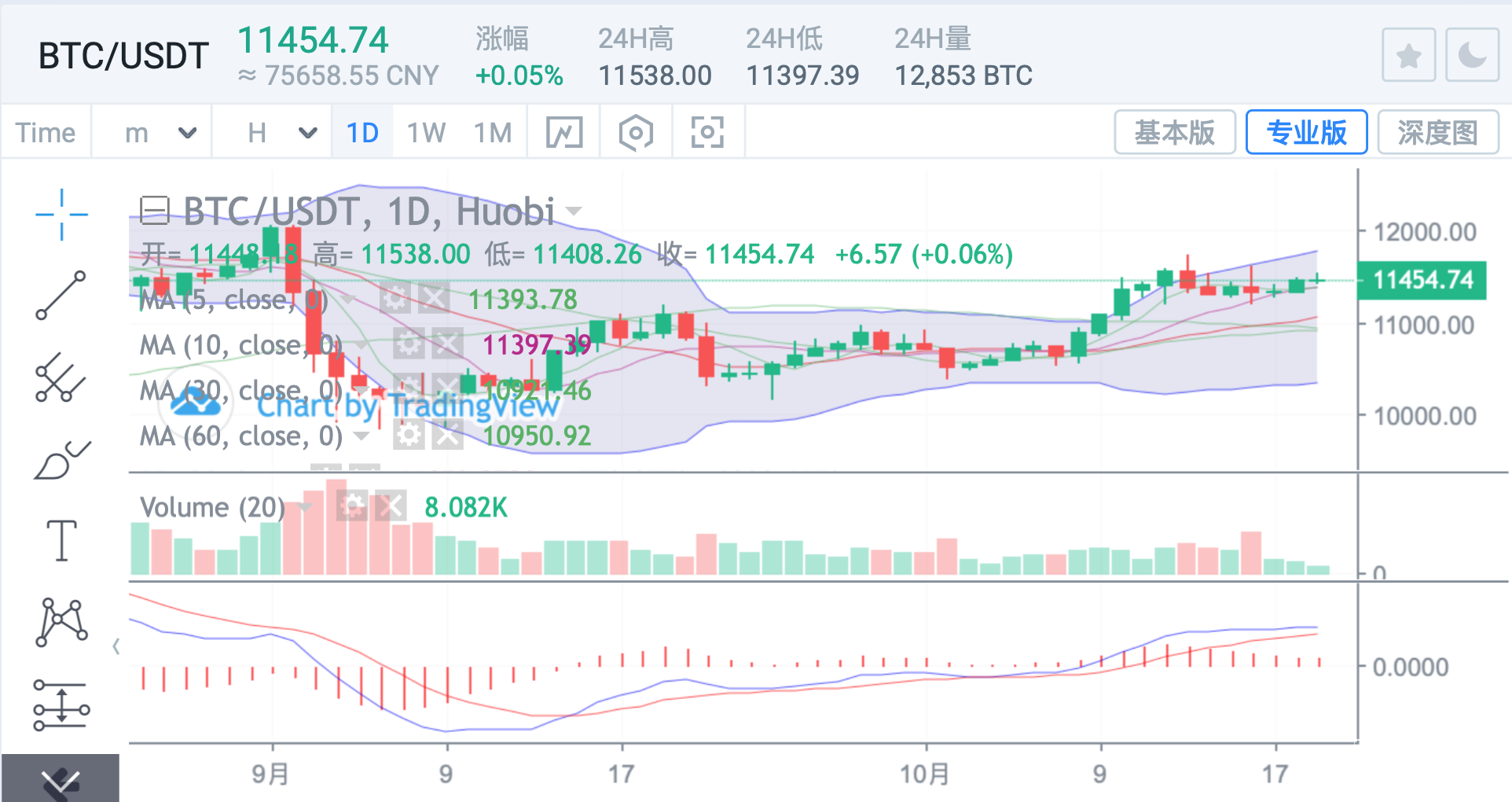Viewport: 1512px width, 802px height.
Task: Select the long position measurement tool
Action: click(x=61, y=705)
